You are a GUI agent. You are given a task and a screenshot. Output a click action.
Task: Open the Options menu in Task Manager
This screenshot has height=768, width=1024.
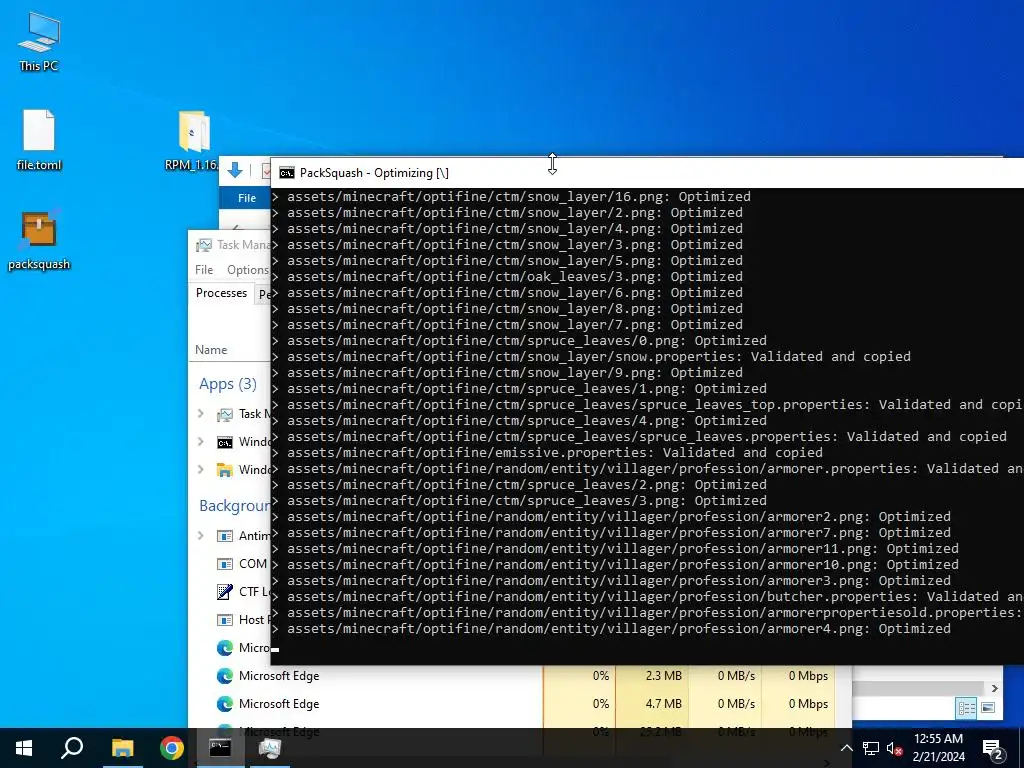click(x=248, y=270)
